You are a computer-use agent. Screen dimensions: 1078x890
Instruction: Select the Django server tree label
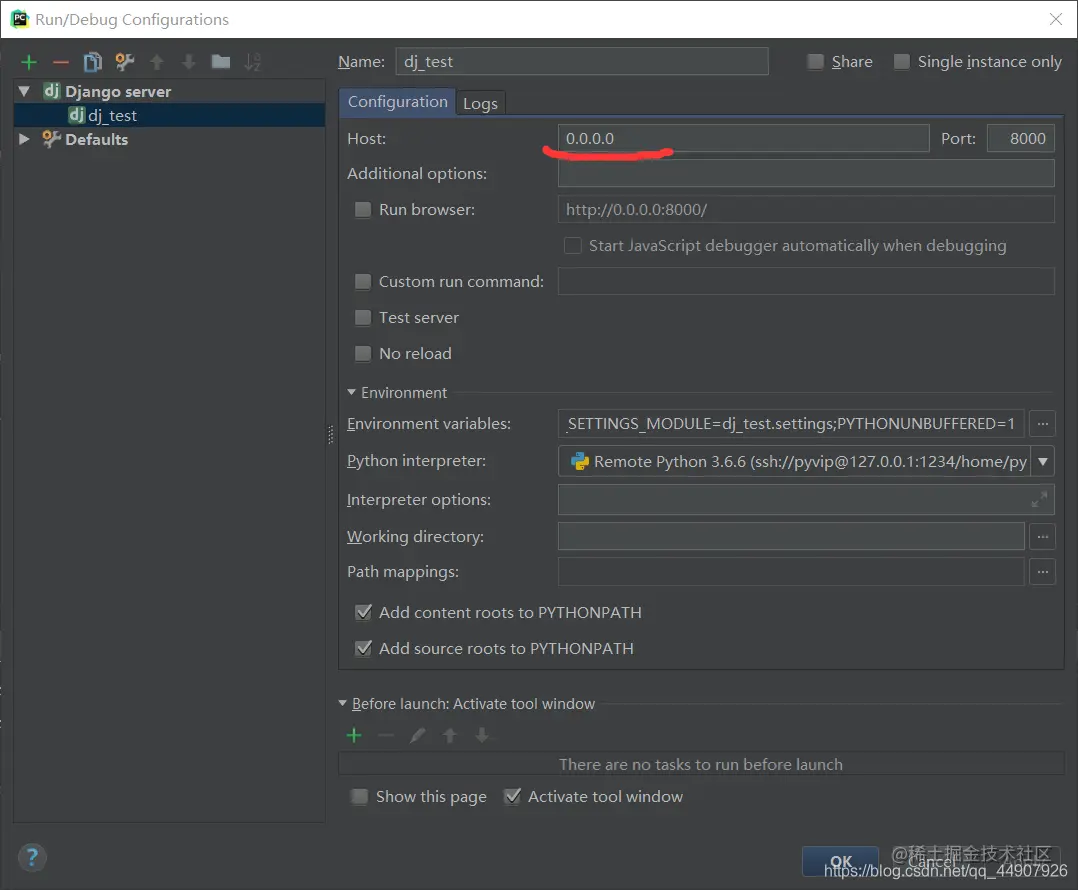pos(118,91)
